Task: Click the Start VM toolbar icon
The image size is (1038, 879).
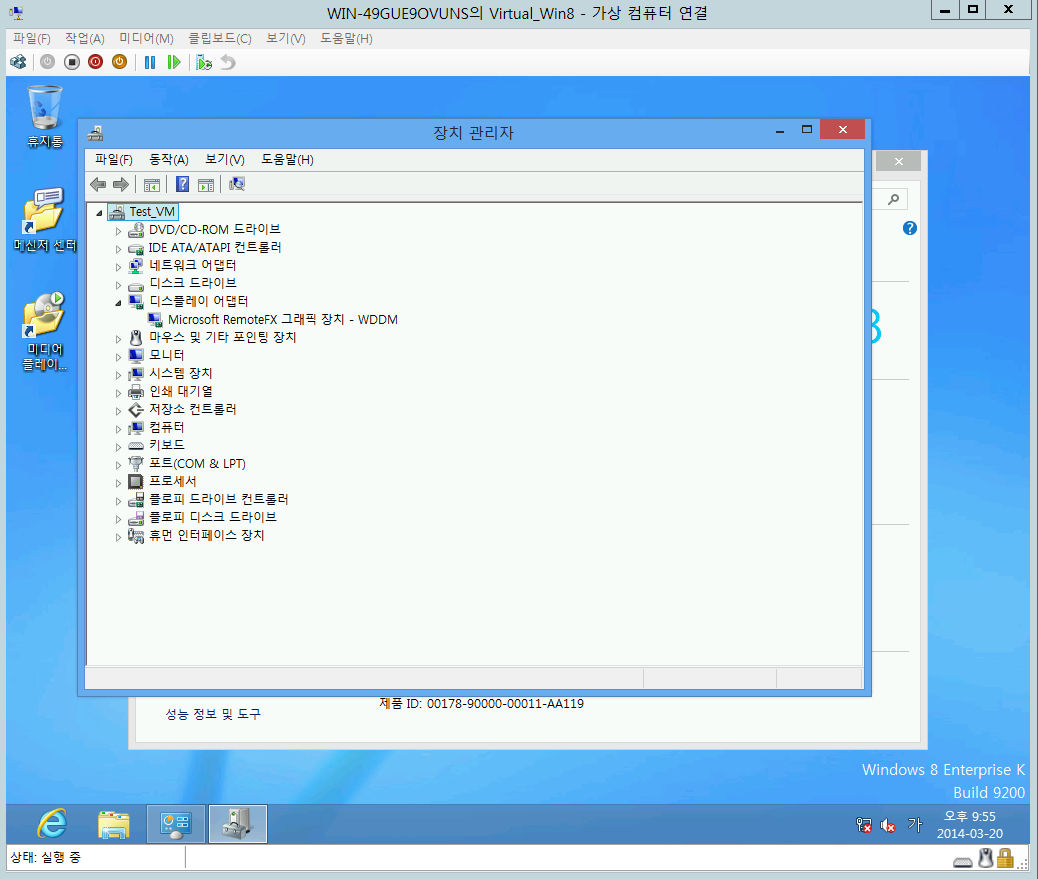Action: 48,62
